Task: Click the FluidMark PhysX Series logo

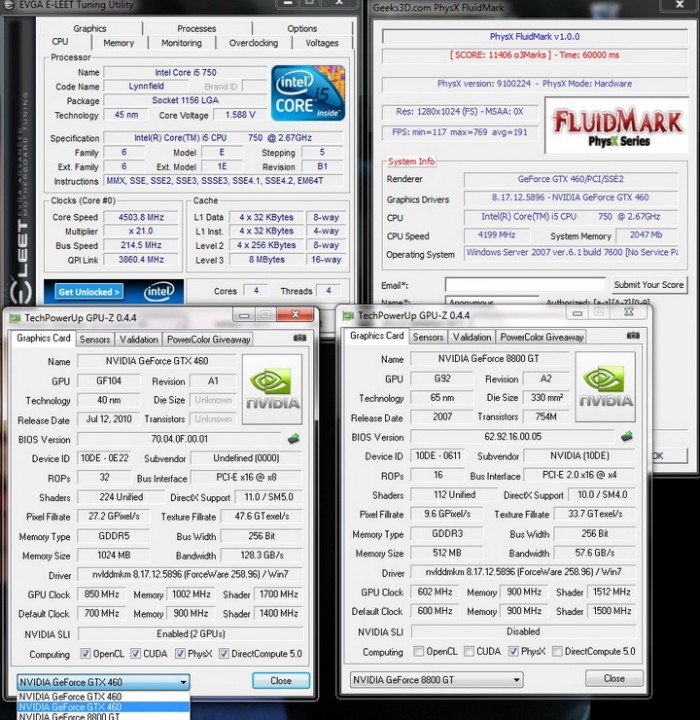Action: 617,125
